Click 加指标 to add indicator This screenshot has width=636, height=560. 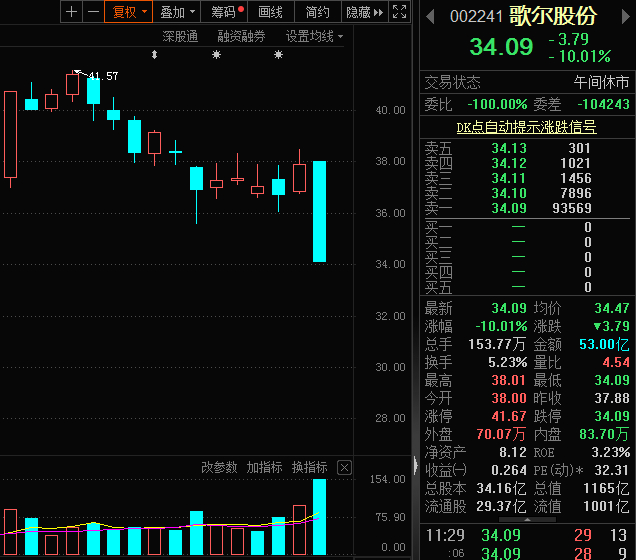(x=264, y=468)
